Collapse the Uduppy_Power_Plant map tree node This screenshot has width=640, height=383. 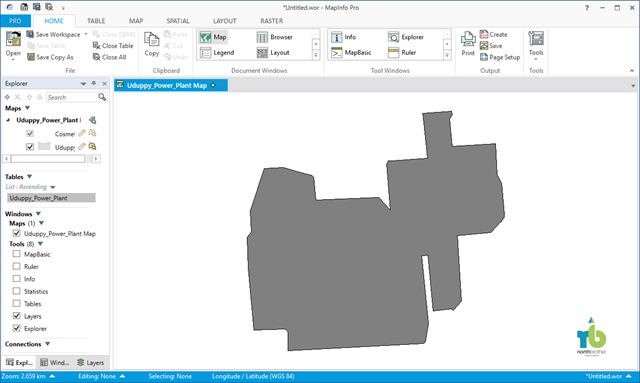coord(8,120)
